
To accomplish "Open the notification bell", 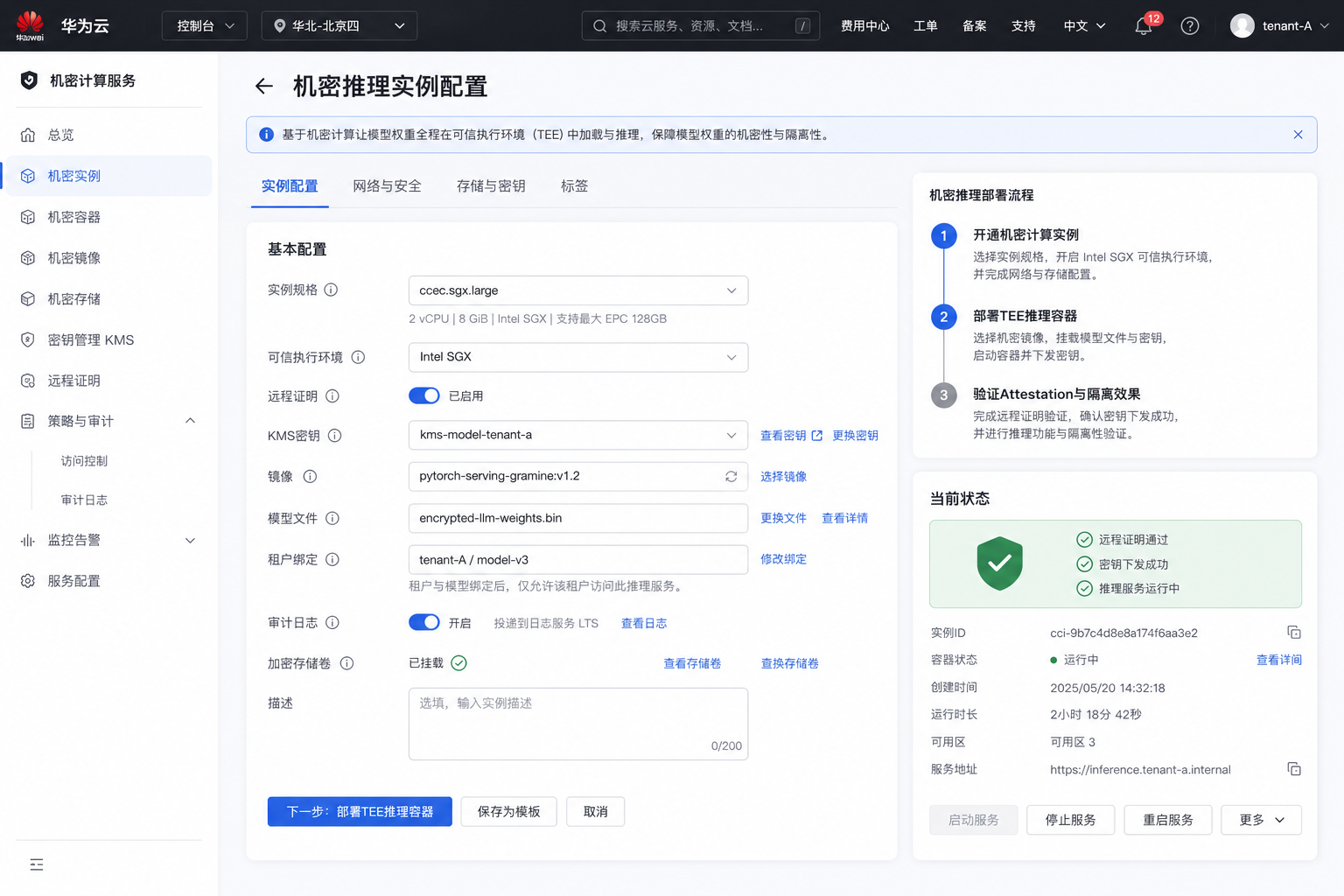I will tap(1144, 26).
